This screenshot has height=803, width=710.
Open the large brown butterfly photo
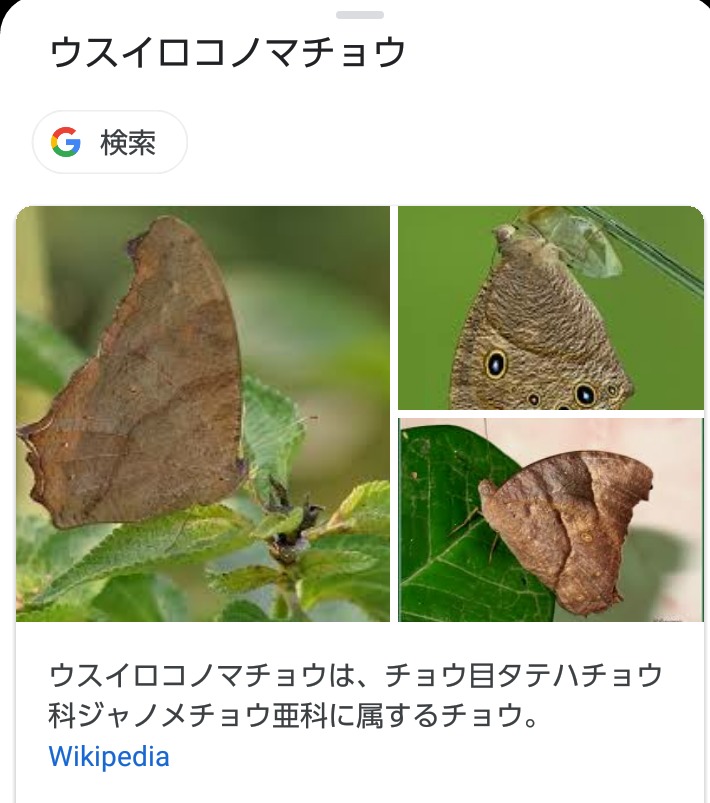pos(203,414)
